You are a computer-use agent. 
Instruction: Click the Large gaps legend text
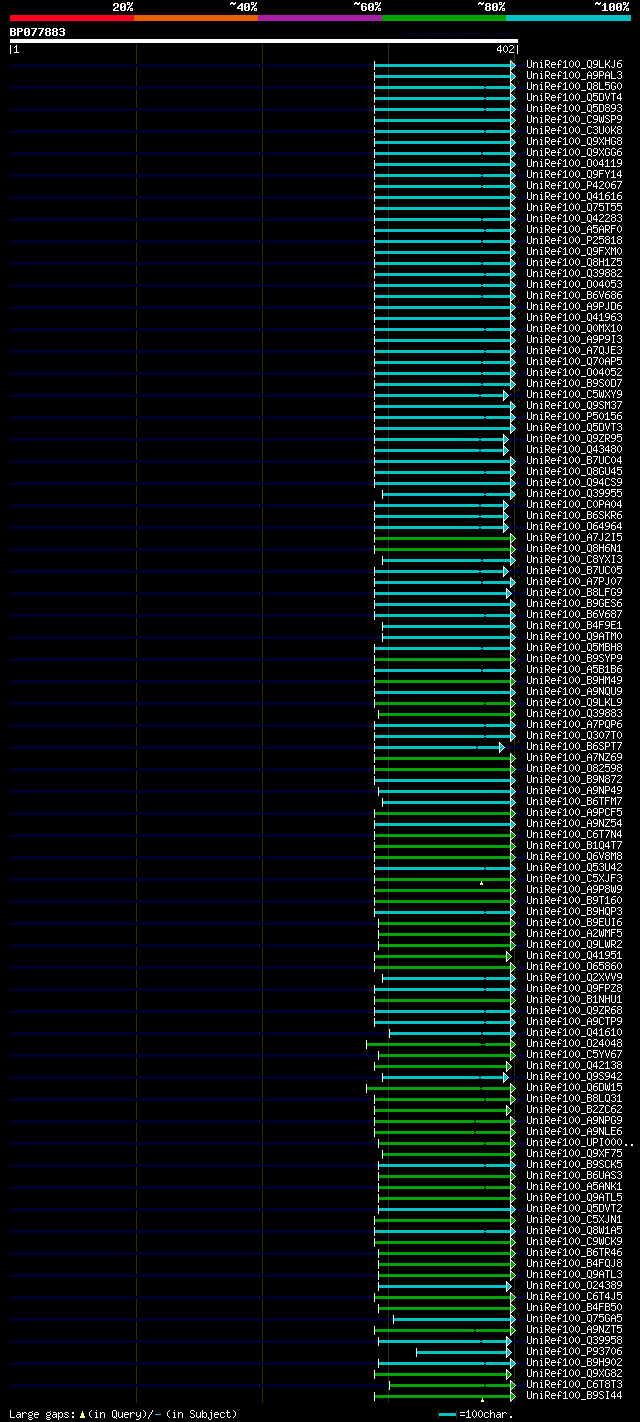click(123, 1414)
